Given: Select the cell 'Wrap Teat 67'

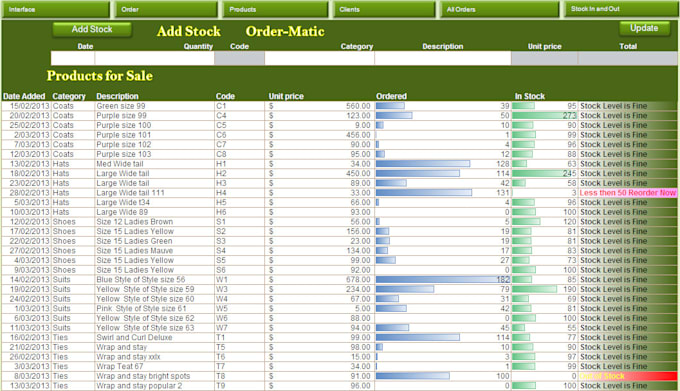Looking at the screenshot, I should coord(155,366).
